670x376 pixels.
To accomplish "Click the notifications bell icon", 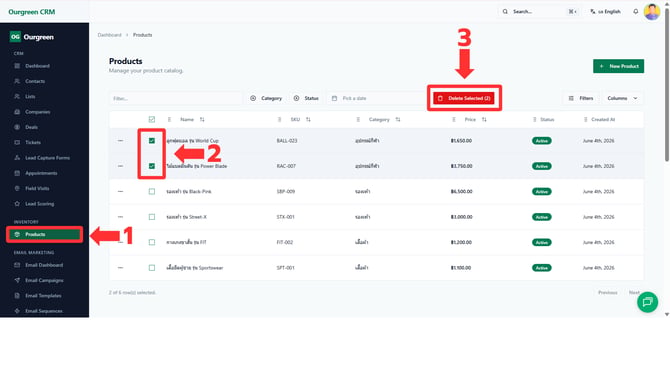I will (x=636, y=12).
